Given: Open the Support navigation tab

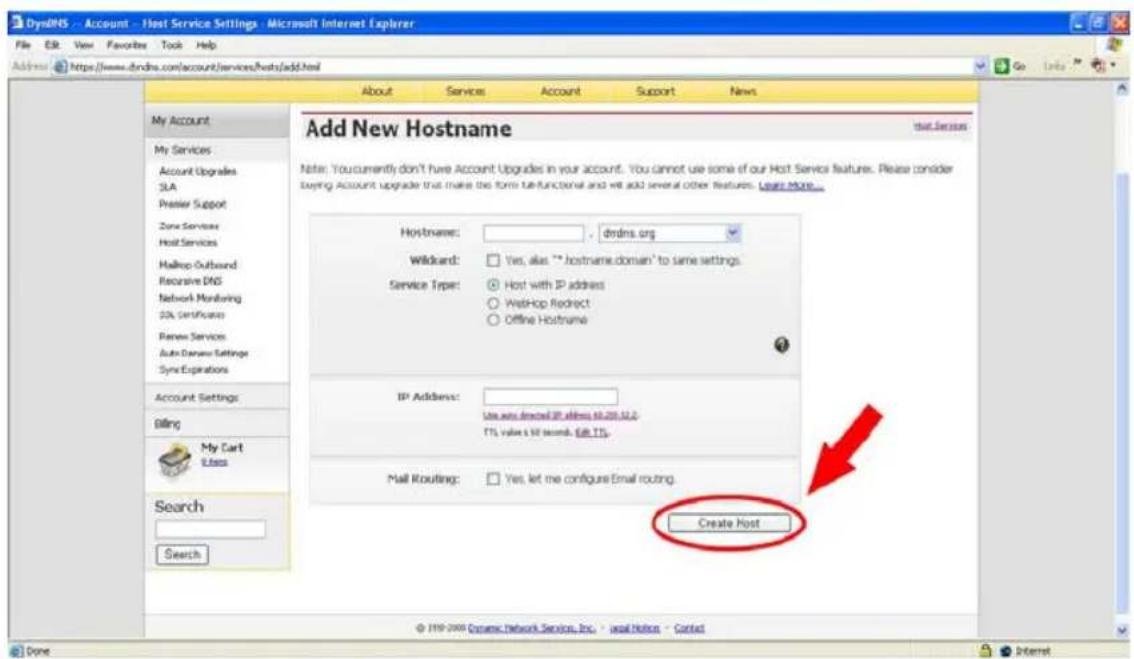Looking at the screenshot, I should pos(655,91).
